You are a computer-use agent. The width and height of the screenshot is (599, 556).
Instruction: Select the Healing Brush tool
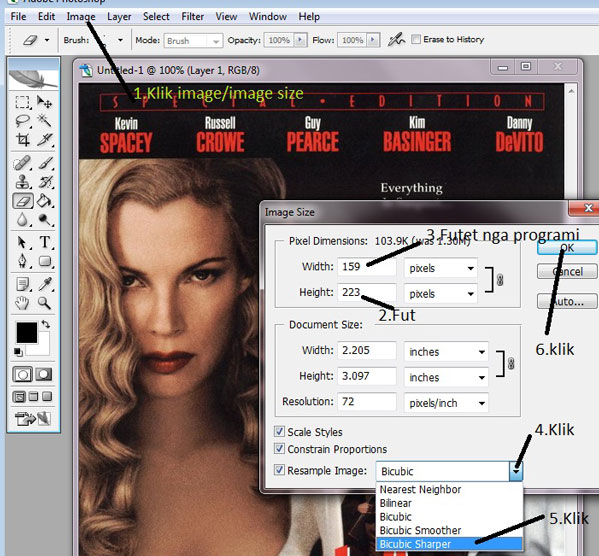(22, 163)
